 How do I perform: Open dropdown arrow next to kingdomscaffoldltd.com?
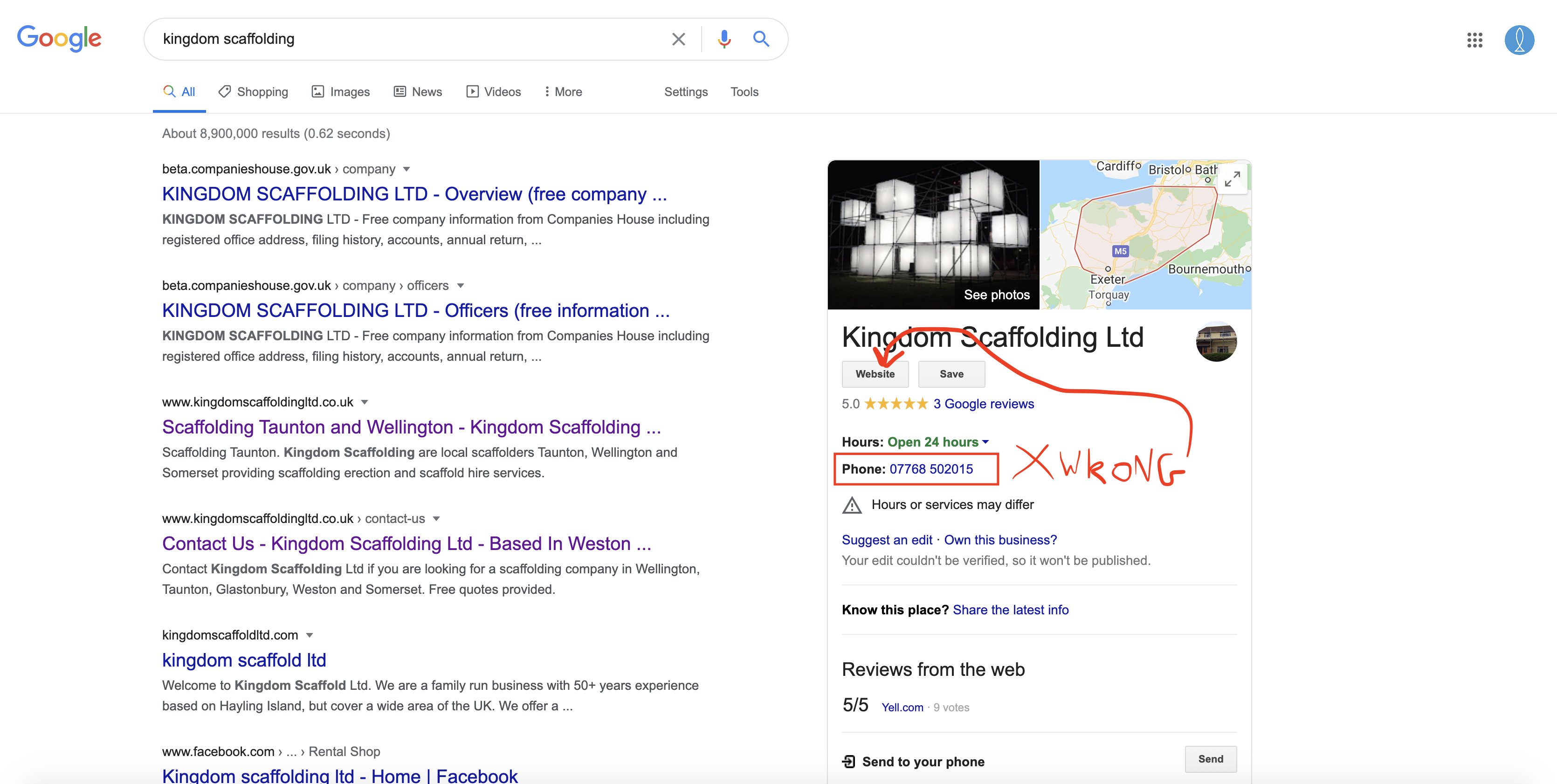[x=310, y=635]
